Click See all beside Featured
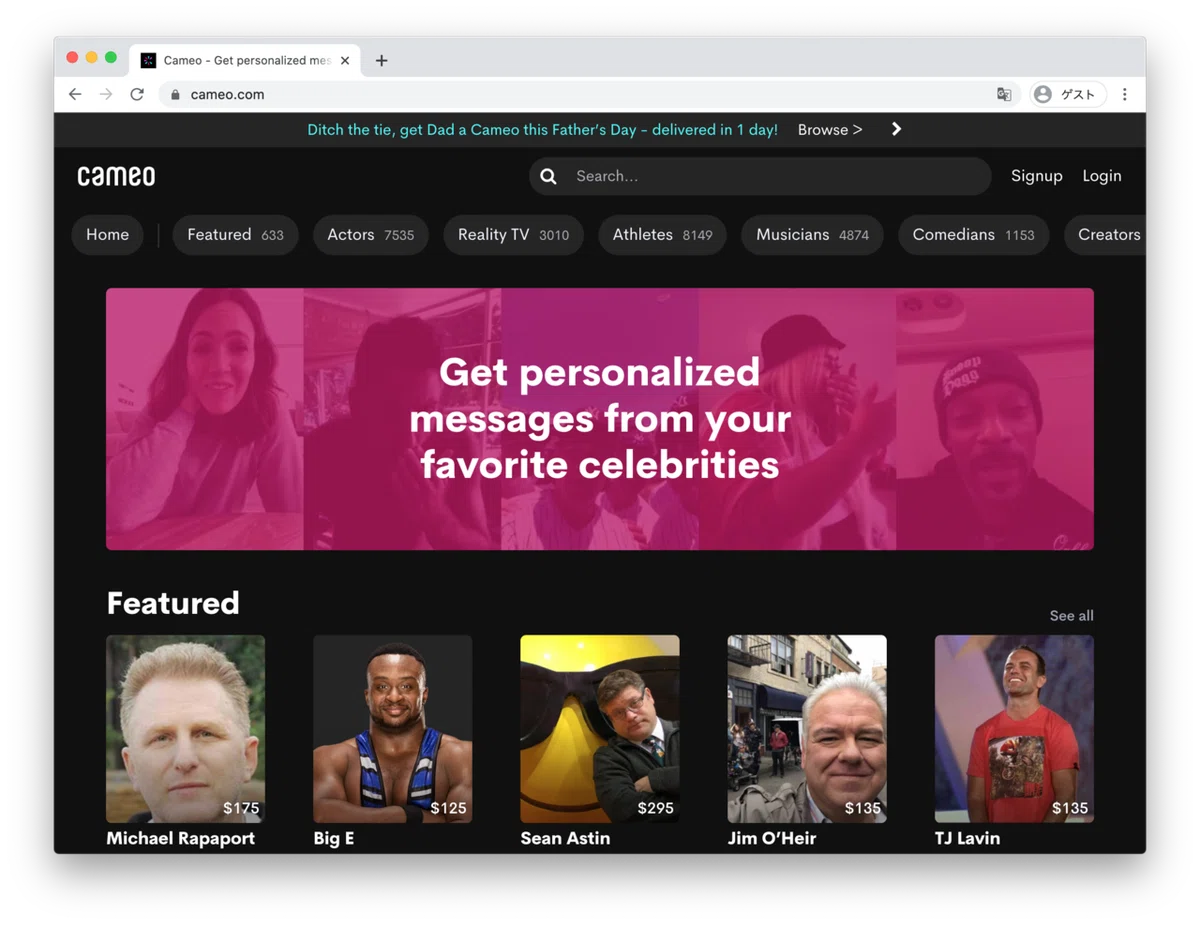This screenshot has width=1200, height=925. click(1071, 616)
